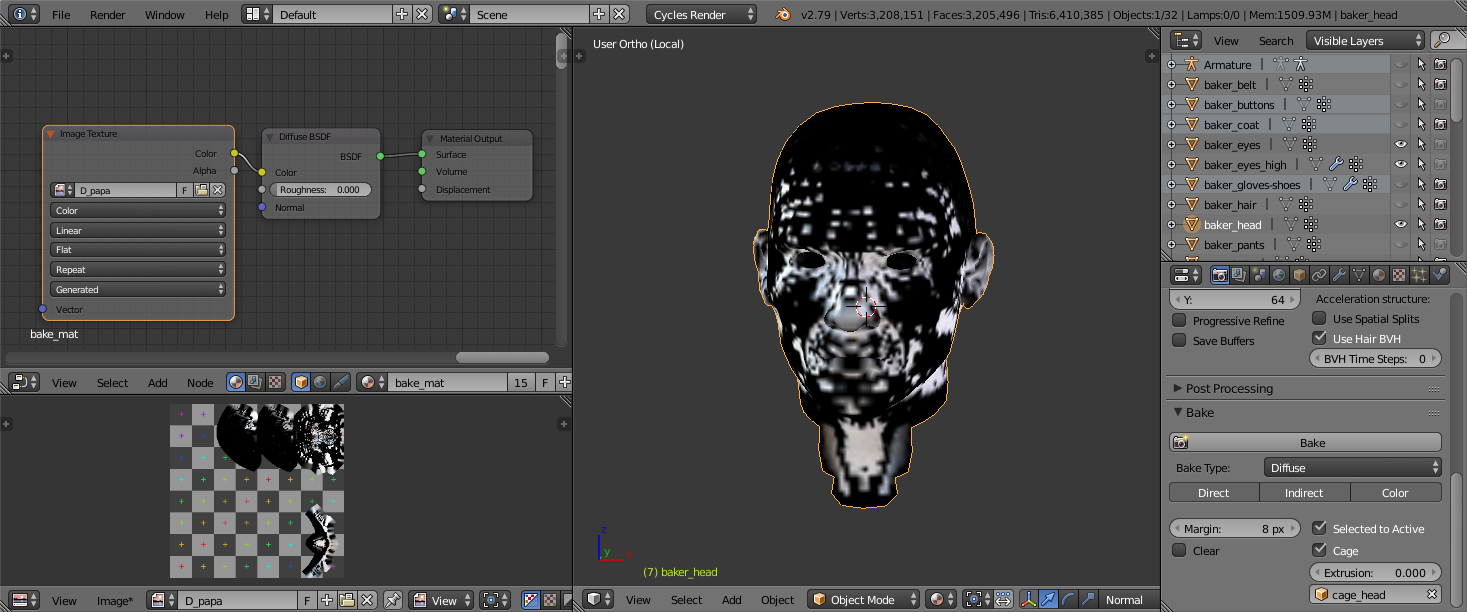Open the Render Layers properties tab
The width and height of the screenshot is (1467, 612).
coord(1239,274)
